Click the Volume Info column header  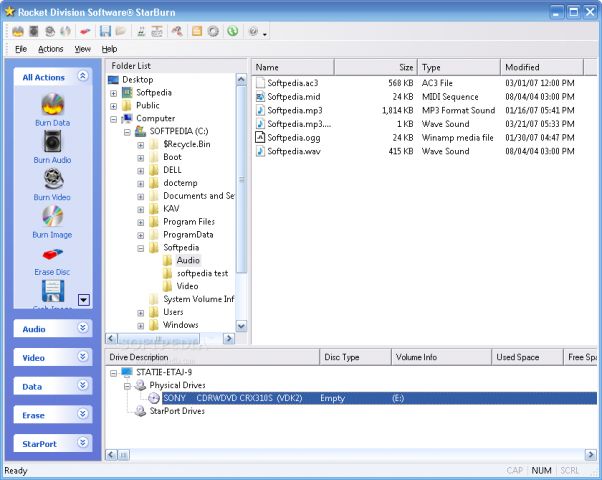[x=442, y=357]
